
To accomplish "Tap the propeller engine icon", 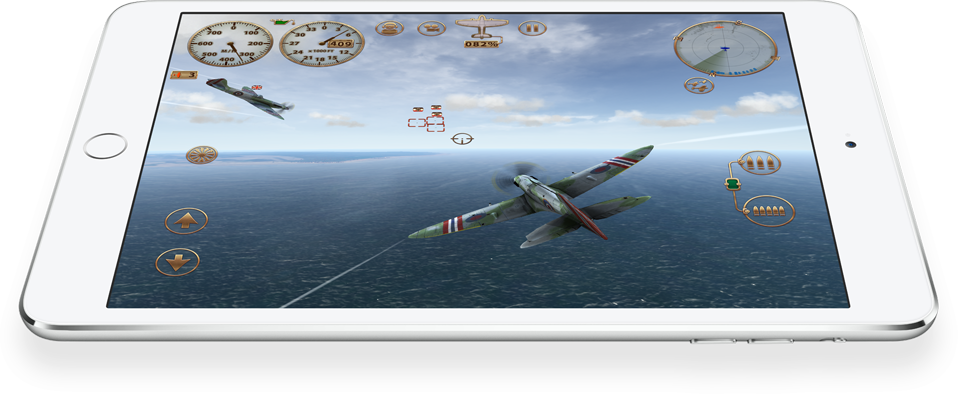I will [x=202, y=155].
